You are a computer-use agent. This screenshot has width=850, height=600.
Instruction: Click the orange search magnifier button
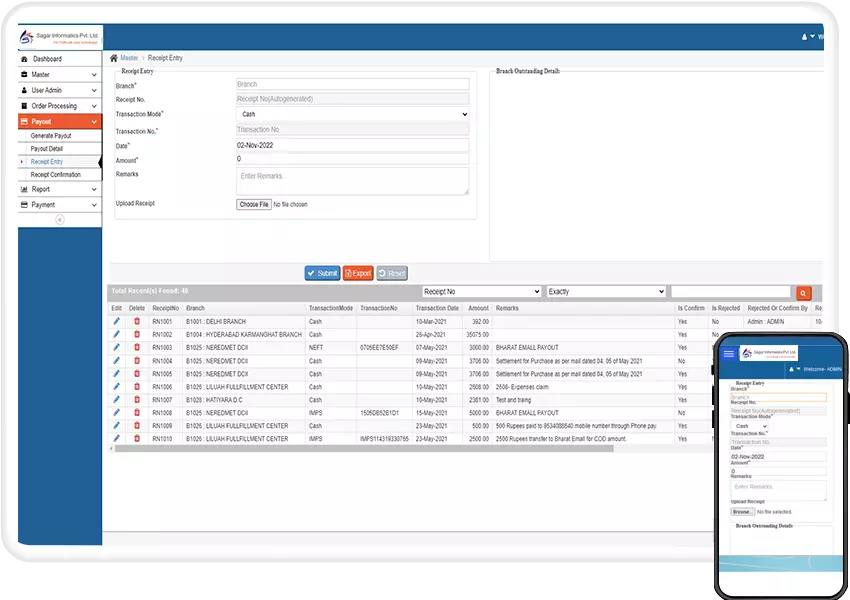(803, 293)
